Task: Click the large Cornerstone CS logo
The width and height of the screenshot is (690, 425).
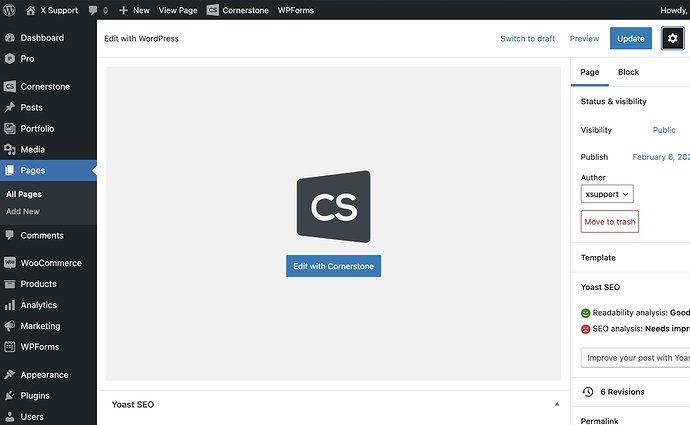Action: point(334,206)
